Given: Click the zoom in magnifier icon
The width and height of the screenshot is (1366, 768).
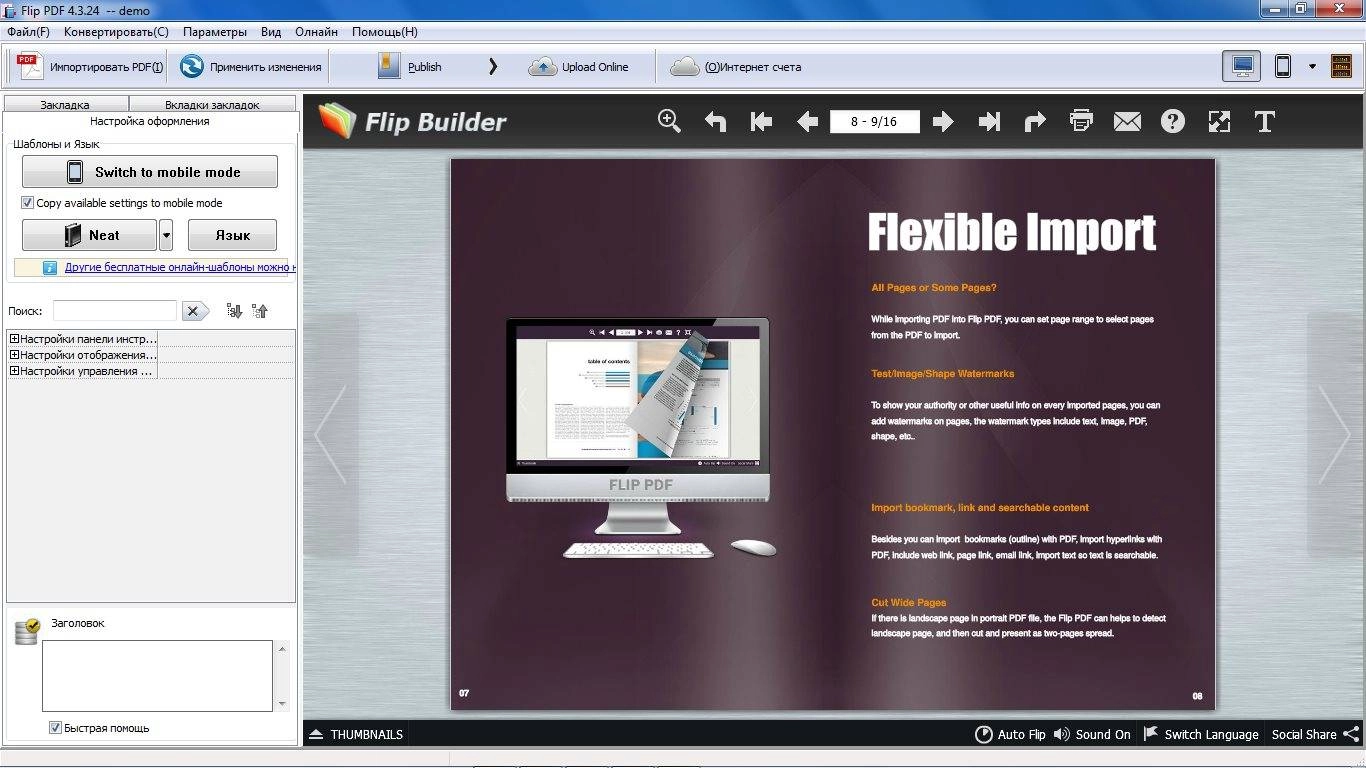Looking at the screenshot, I should click(x=669, y=121).
